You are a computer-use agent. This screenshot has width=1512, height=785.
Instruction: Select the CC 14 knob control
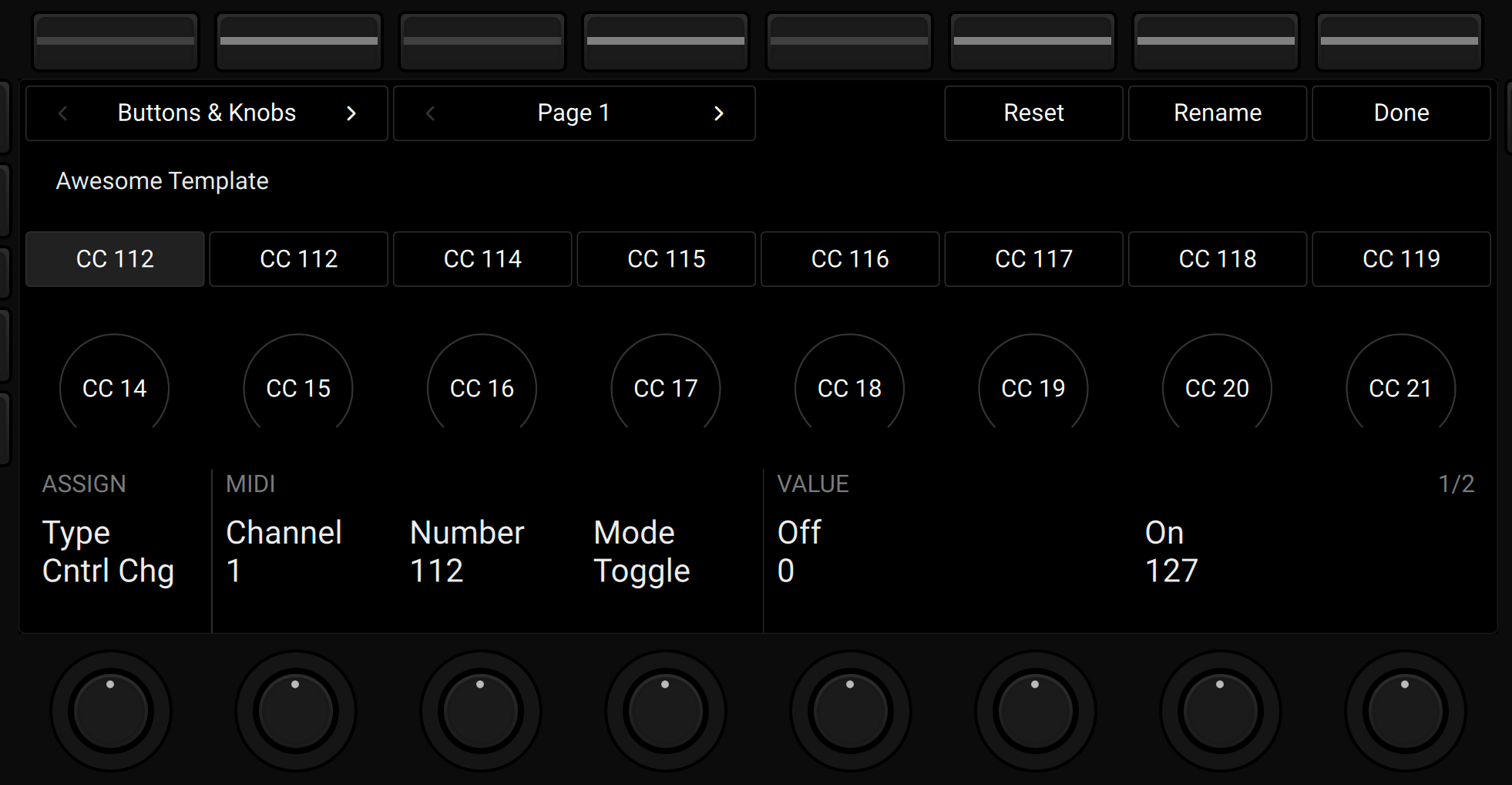click(114, 388)
